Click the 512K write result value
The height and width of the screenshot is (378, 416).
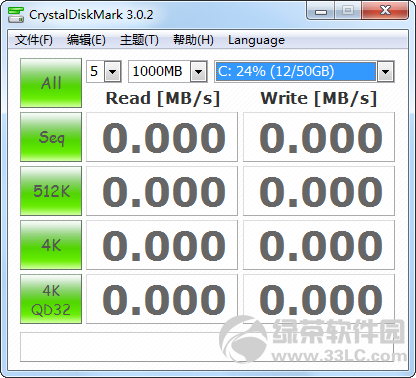[x=319, y=191]
